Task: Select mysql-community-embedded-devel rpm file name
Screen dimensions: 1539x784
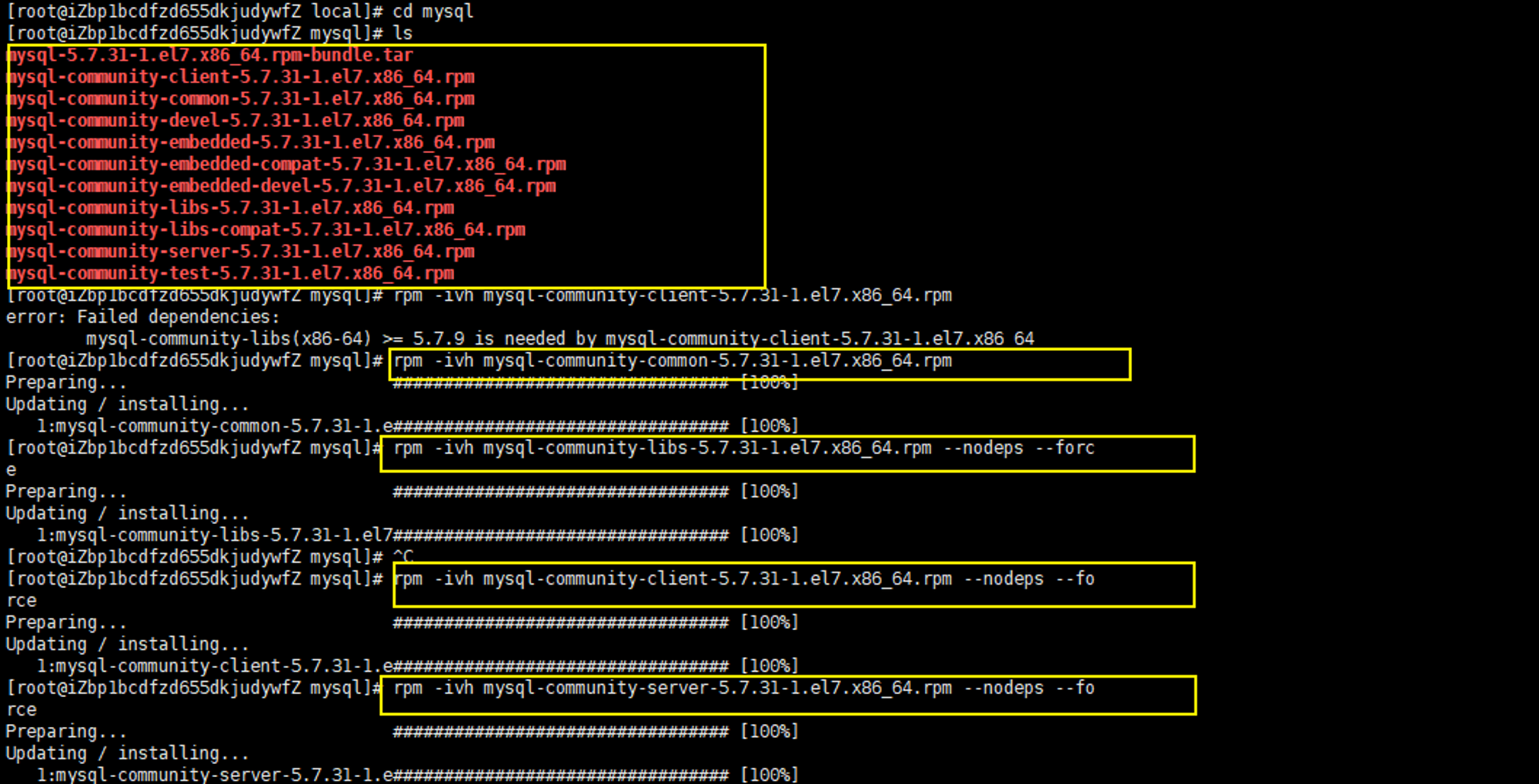Action: (282, 186)
